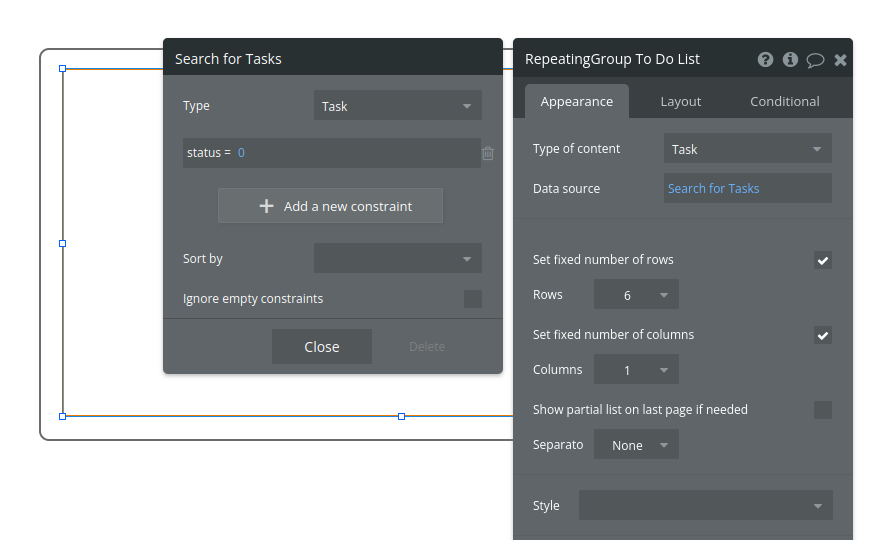Expand the Separator dropdown set to None
The height and width of the screenshot is (540, 882).
[636, 445]
